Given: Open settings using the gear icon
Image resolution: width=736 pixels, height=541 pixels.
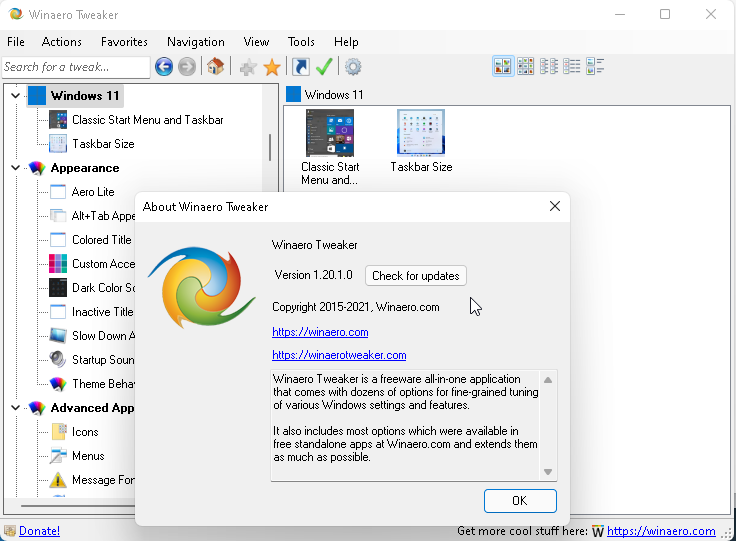Looking at the screenshot, I should tap(353, 67).
